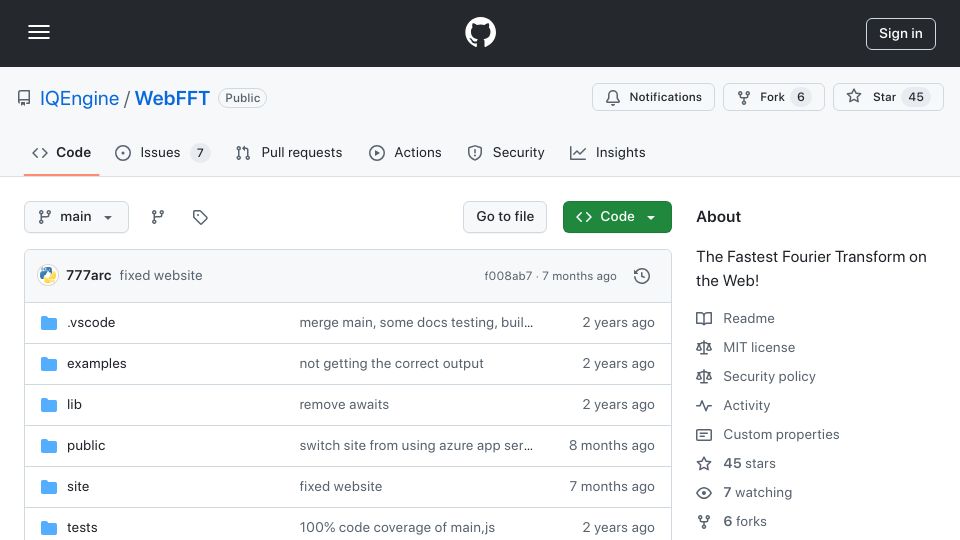This screenshot has height=540, width=960.
Task: Open commit 'merge main, some docs testing'
Action: (416, 323)
